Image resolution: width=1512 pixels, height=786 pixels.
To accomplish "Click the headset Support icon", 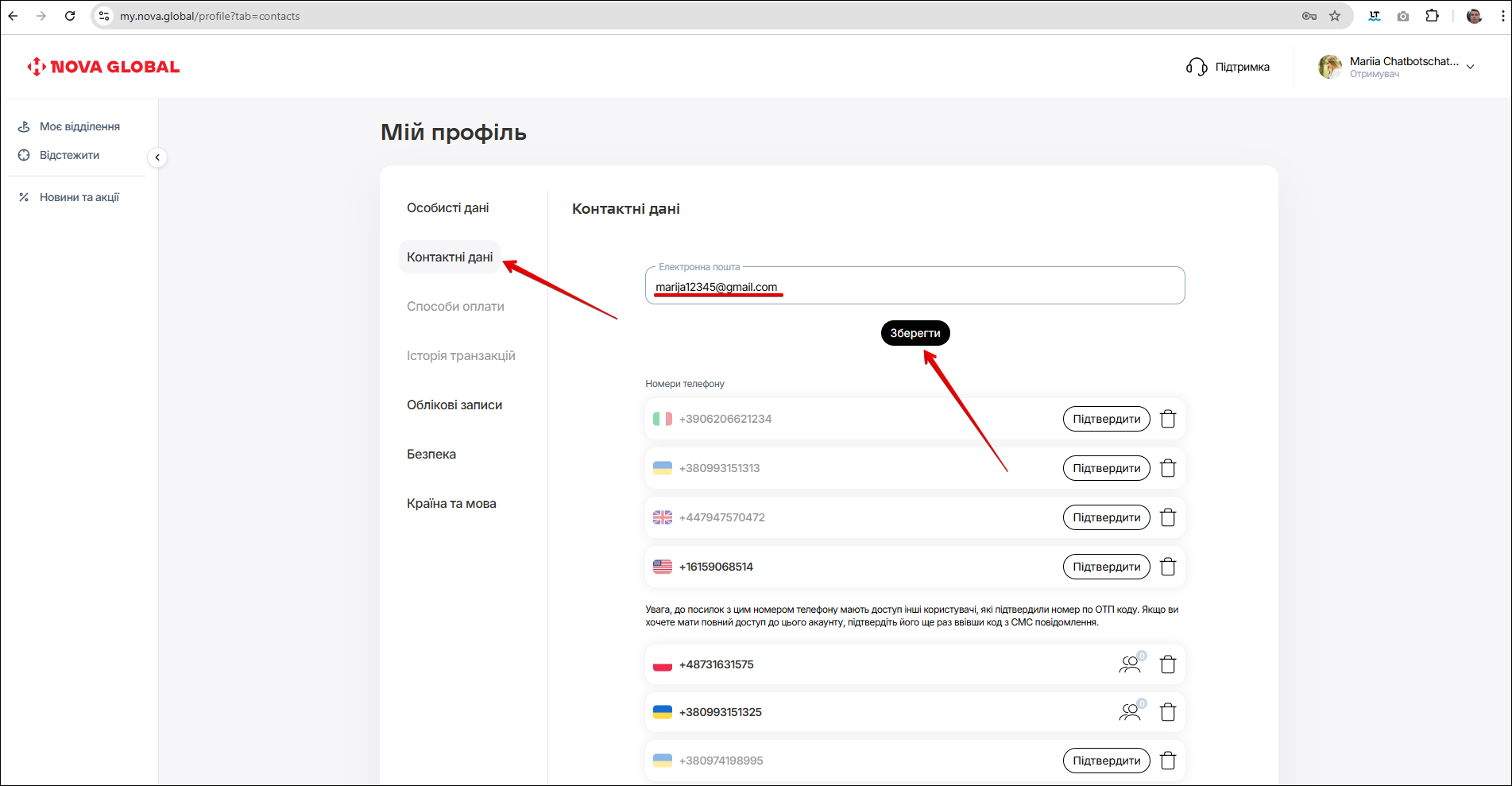I will click(1197, 67).
